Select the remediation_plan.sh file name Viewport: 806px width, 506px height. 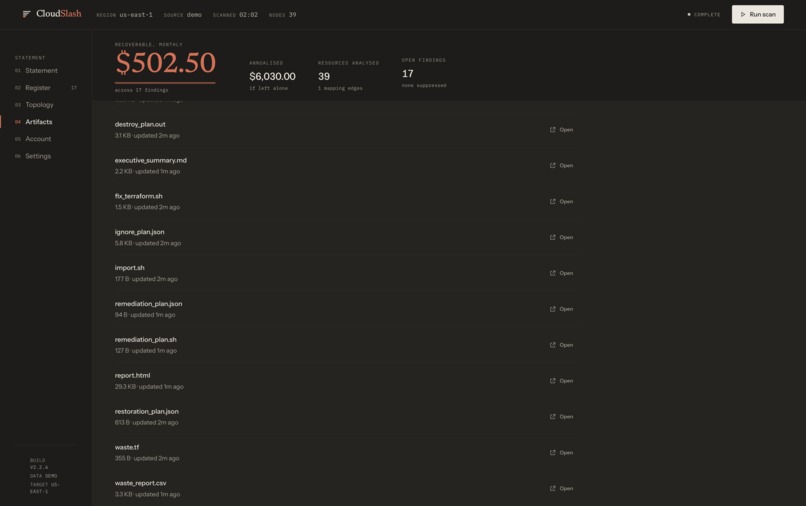pyautogui.click(x=145, y=339)
